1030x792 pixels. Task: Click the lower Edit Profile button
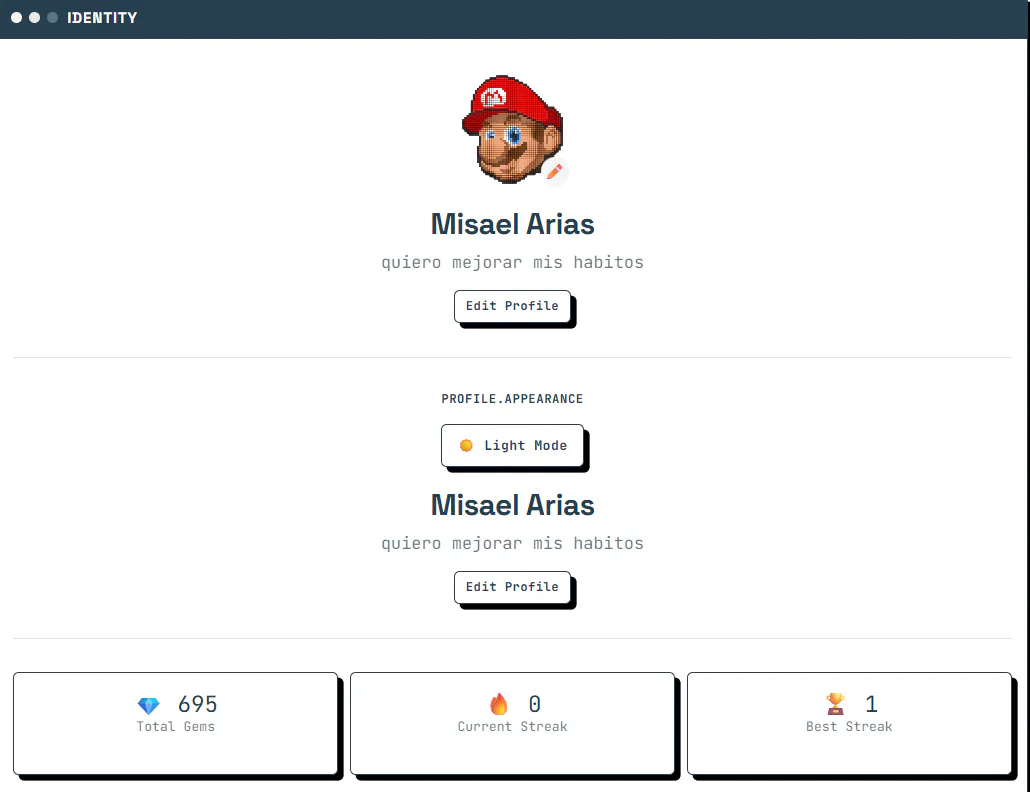pos(512,587)
